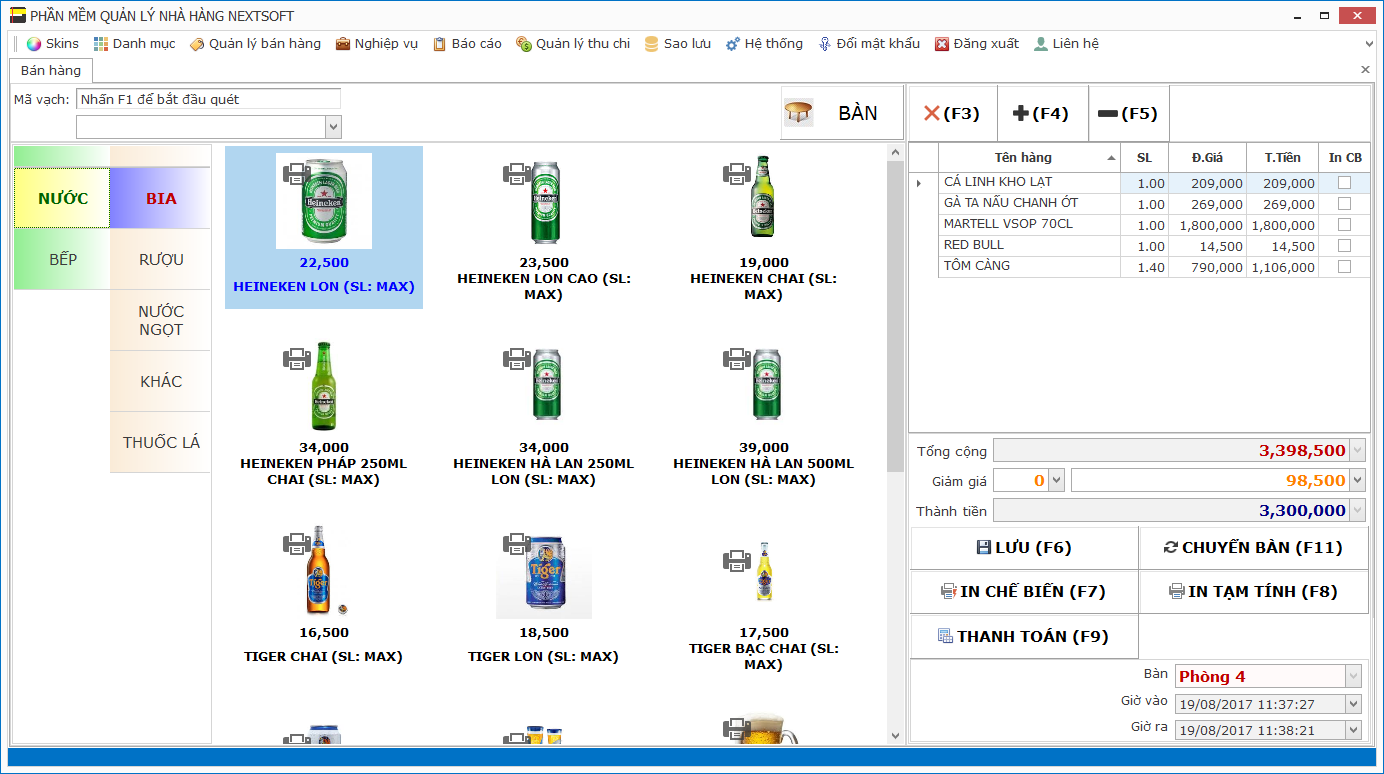Open the Giờ ra datetime dropdown
Viewport: 1384px width, 774px height.
(1353, 730)
